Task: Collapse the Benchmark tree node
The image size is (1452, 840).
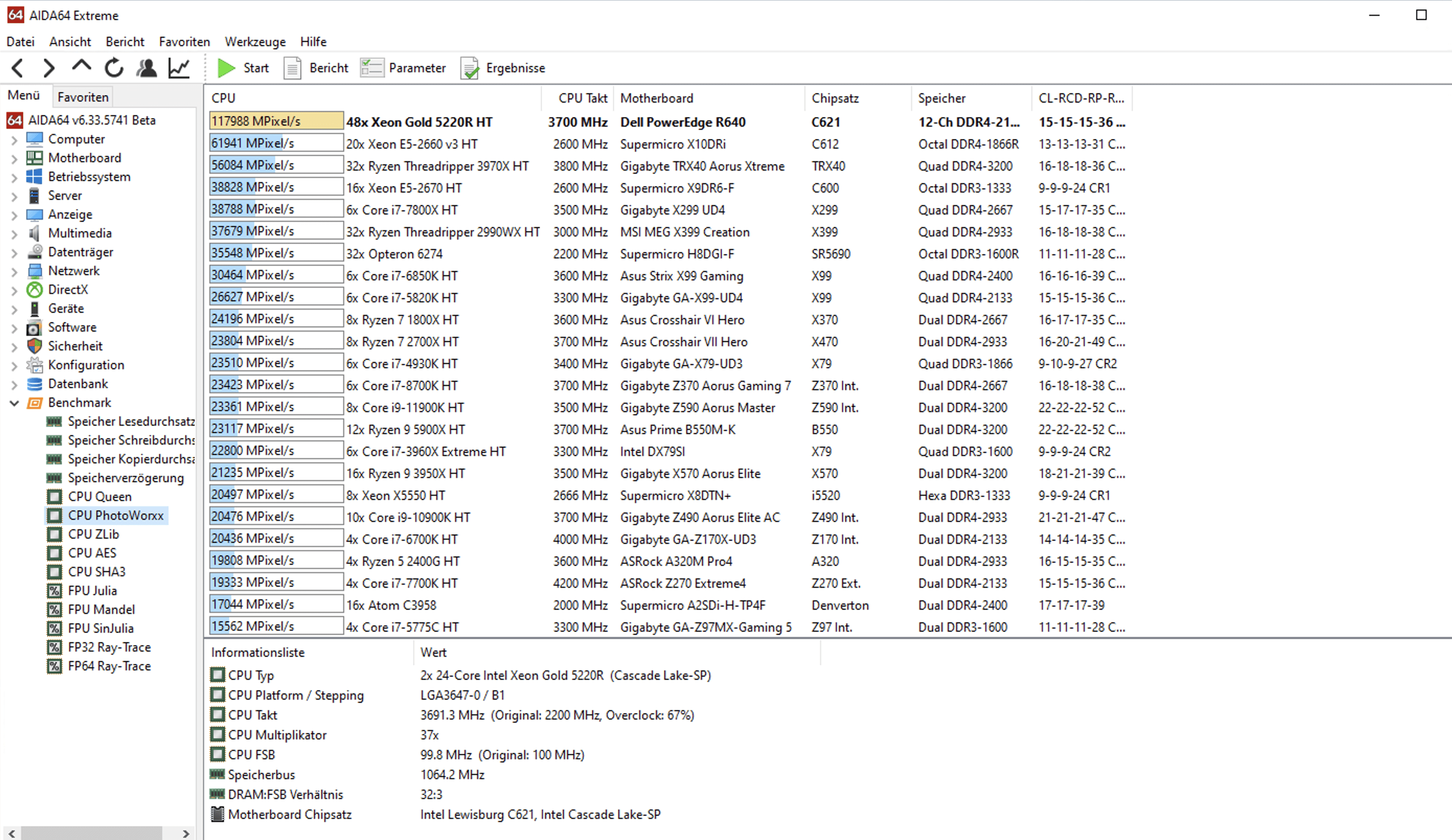Action: coord(15,403)
